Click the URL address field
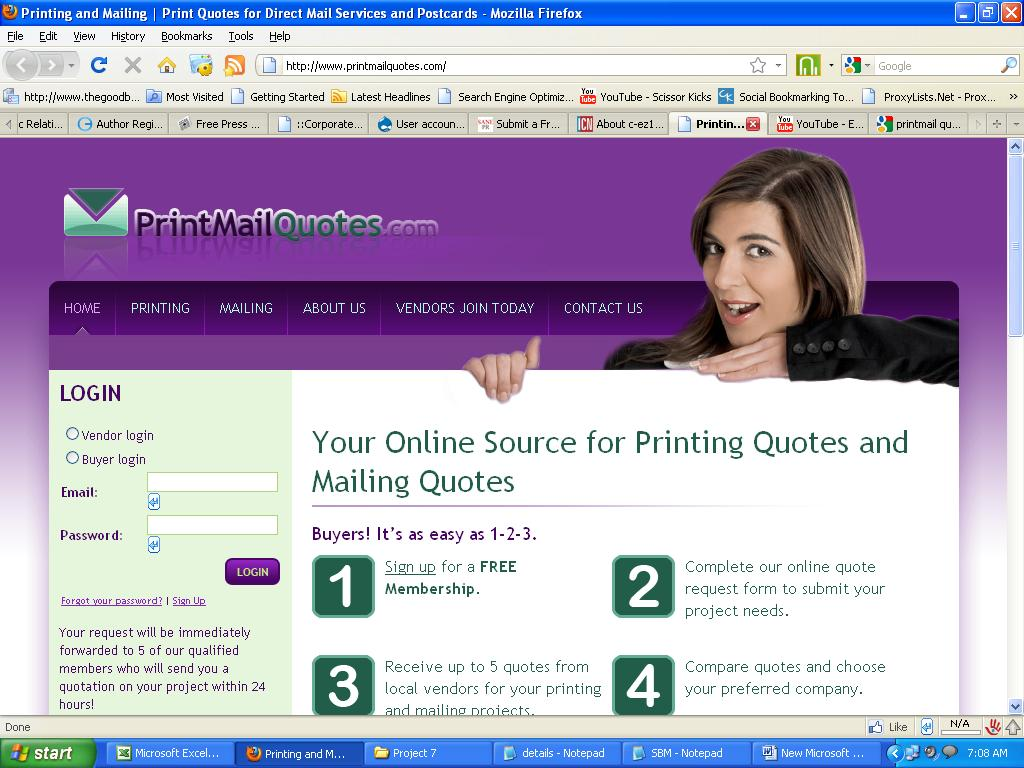 515,65
